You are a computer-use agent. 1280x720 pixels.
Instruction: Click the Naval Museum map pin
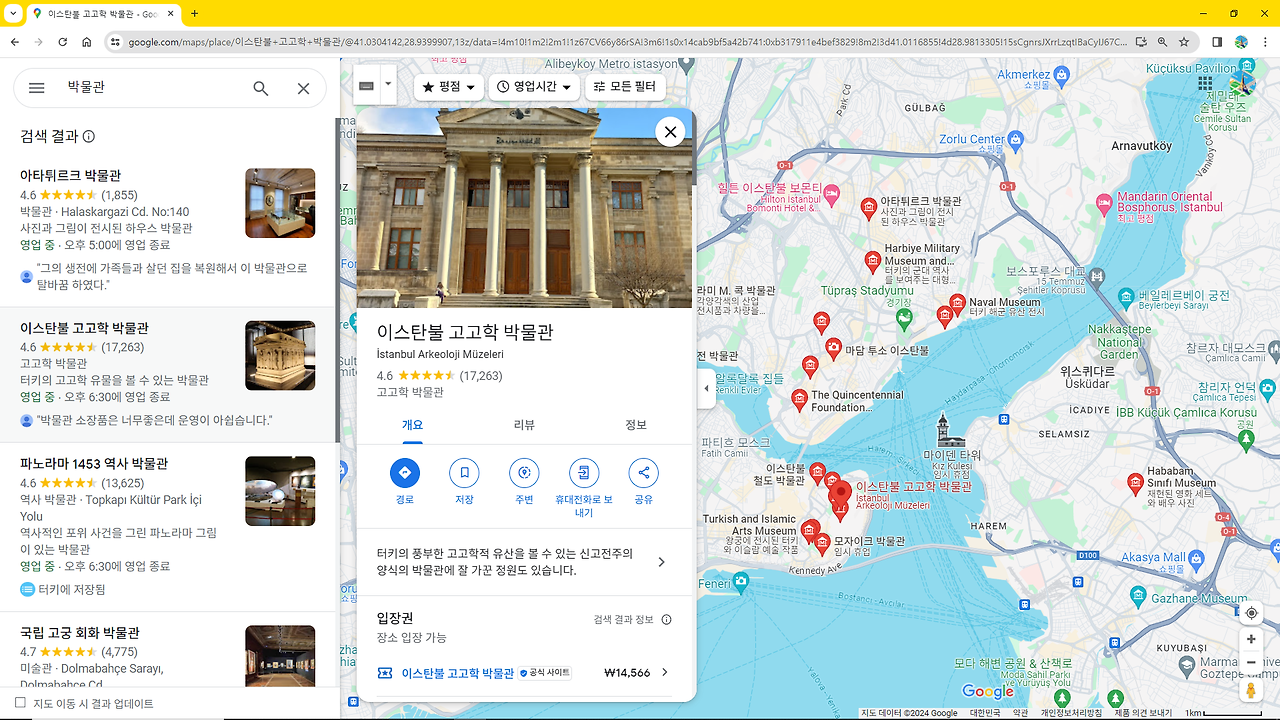click(958, 303)
